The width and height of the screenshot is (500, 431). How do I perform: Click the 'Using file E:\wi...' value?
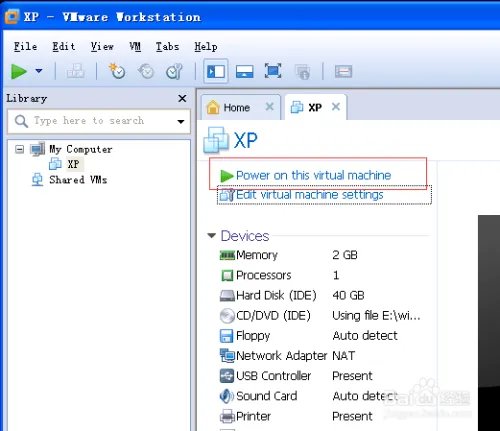[x=376, y=316]
